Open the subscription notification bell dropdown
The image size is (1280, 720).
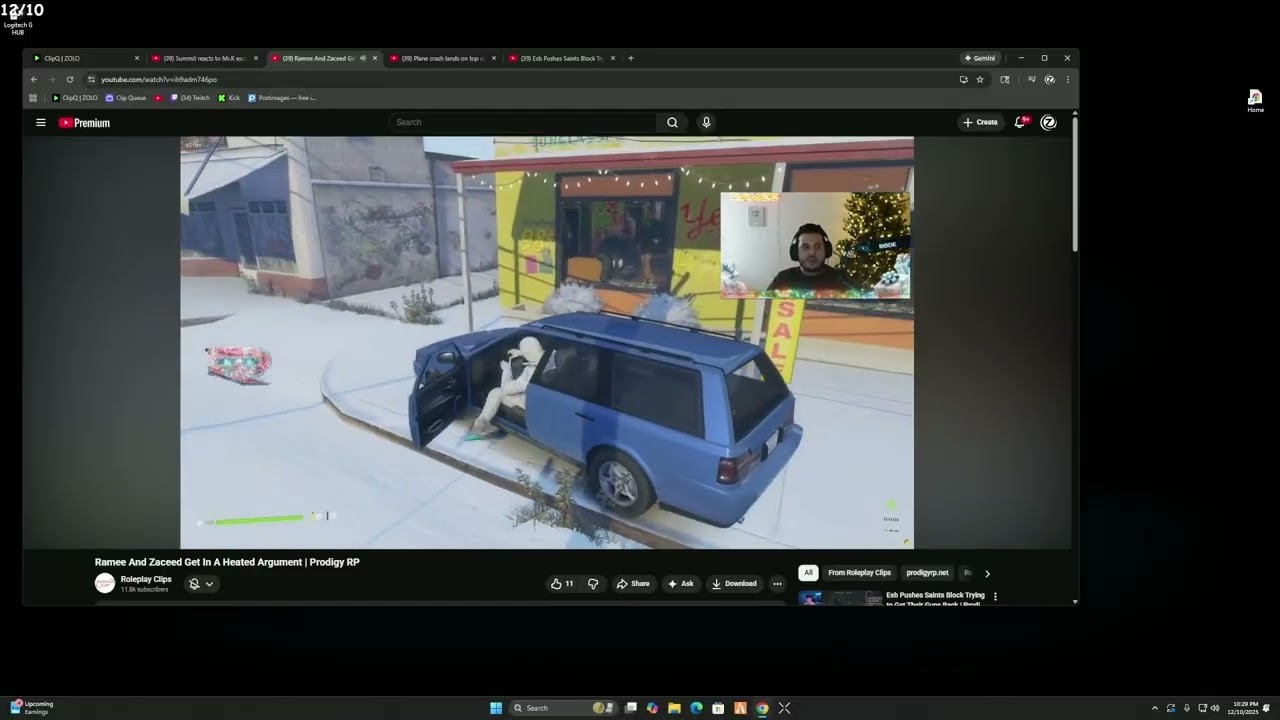point(201,584)
